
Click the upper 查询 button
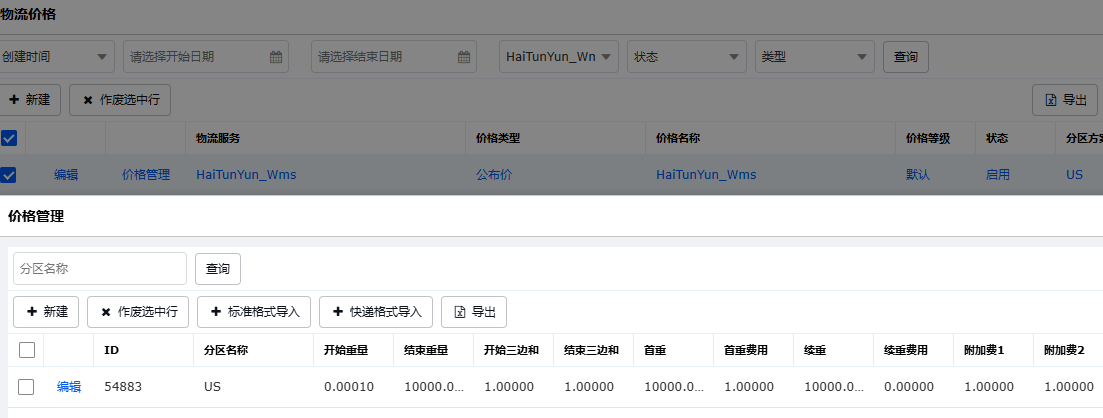905,56
